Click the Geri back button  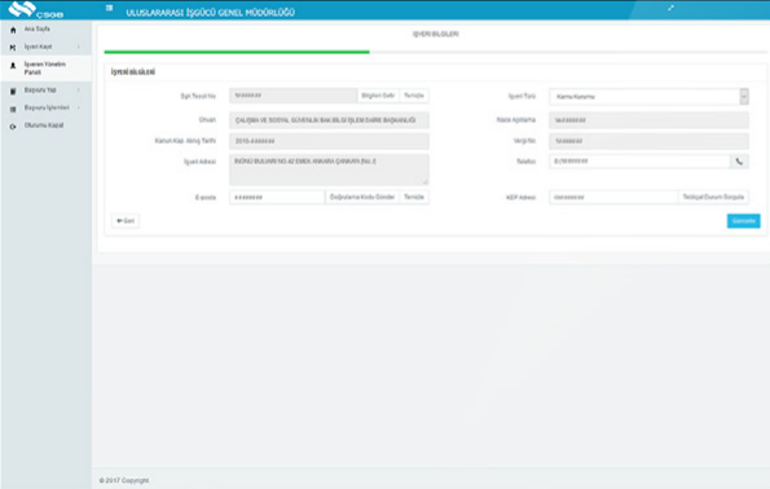[125, 220]
